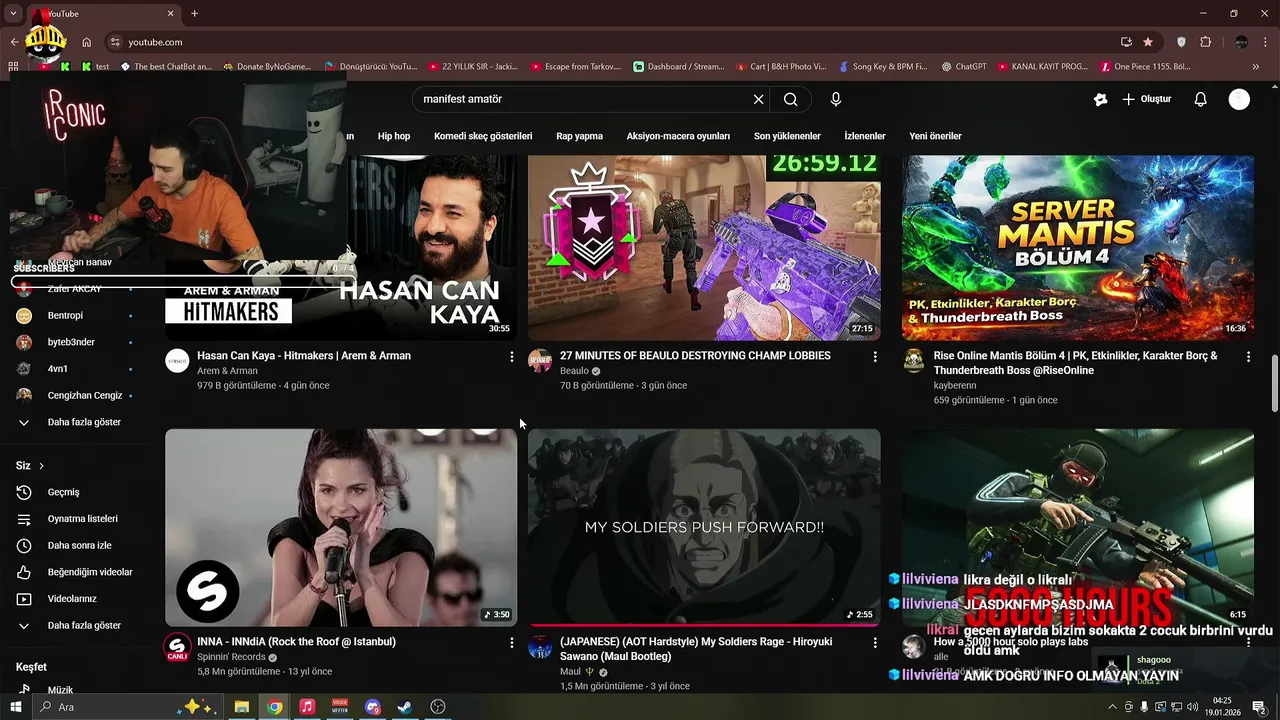Open Arem & Arman channel avatar

coord(177,361)
